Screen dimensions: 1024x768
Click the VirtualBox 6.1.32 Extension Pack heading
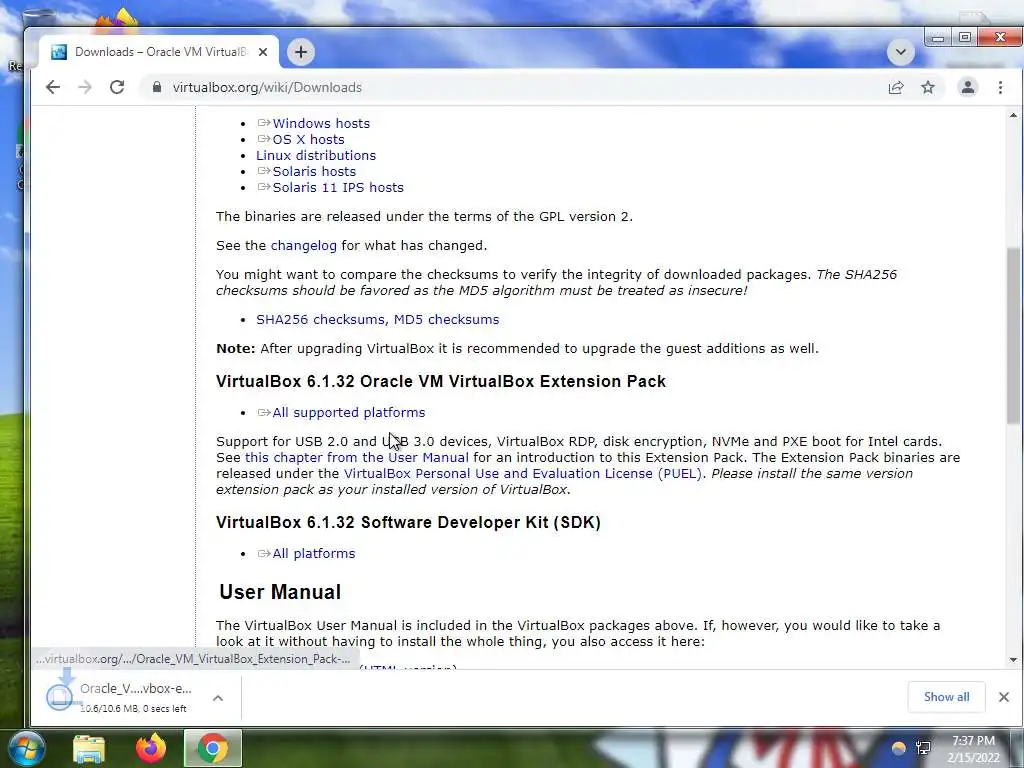[441, 381]
